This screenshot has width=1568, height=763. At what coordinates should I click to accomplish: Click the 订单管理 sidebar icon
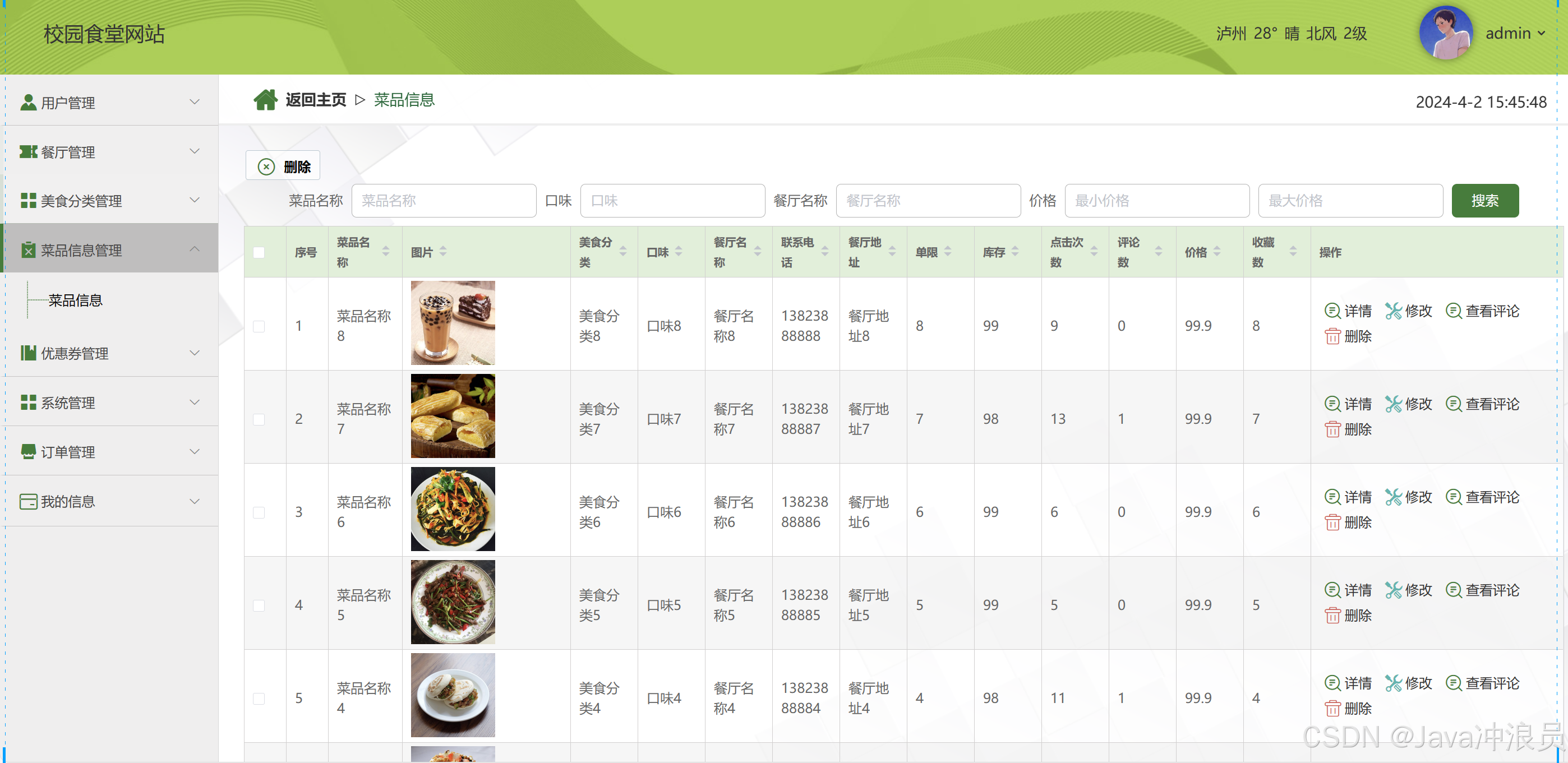[x=29, y=451]
